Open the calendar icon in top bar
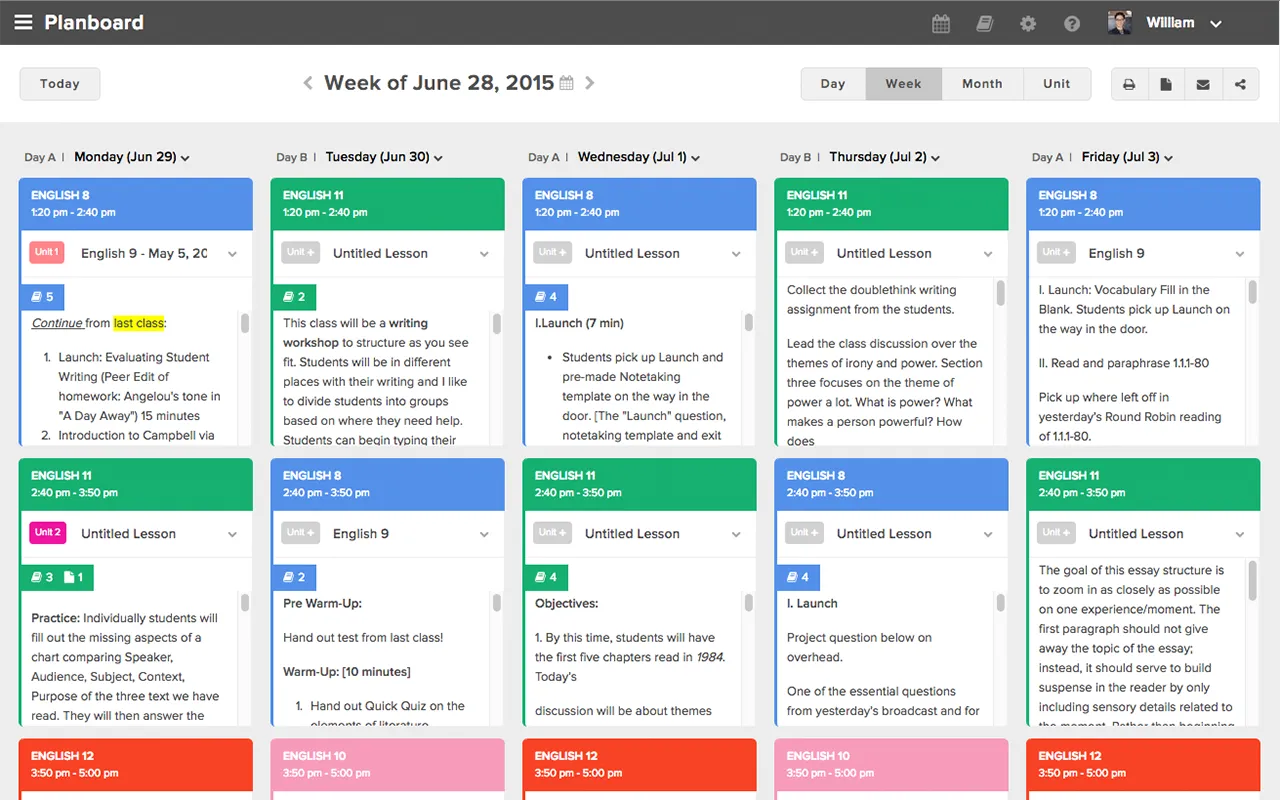Viewport: 1280px width, 800px height. [941, 23]
